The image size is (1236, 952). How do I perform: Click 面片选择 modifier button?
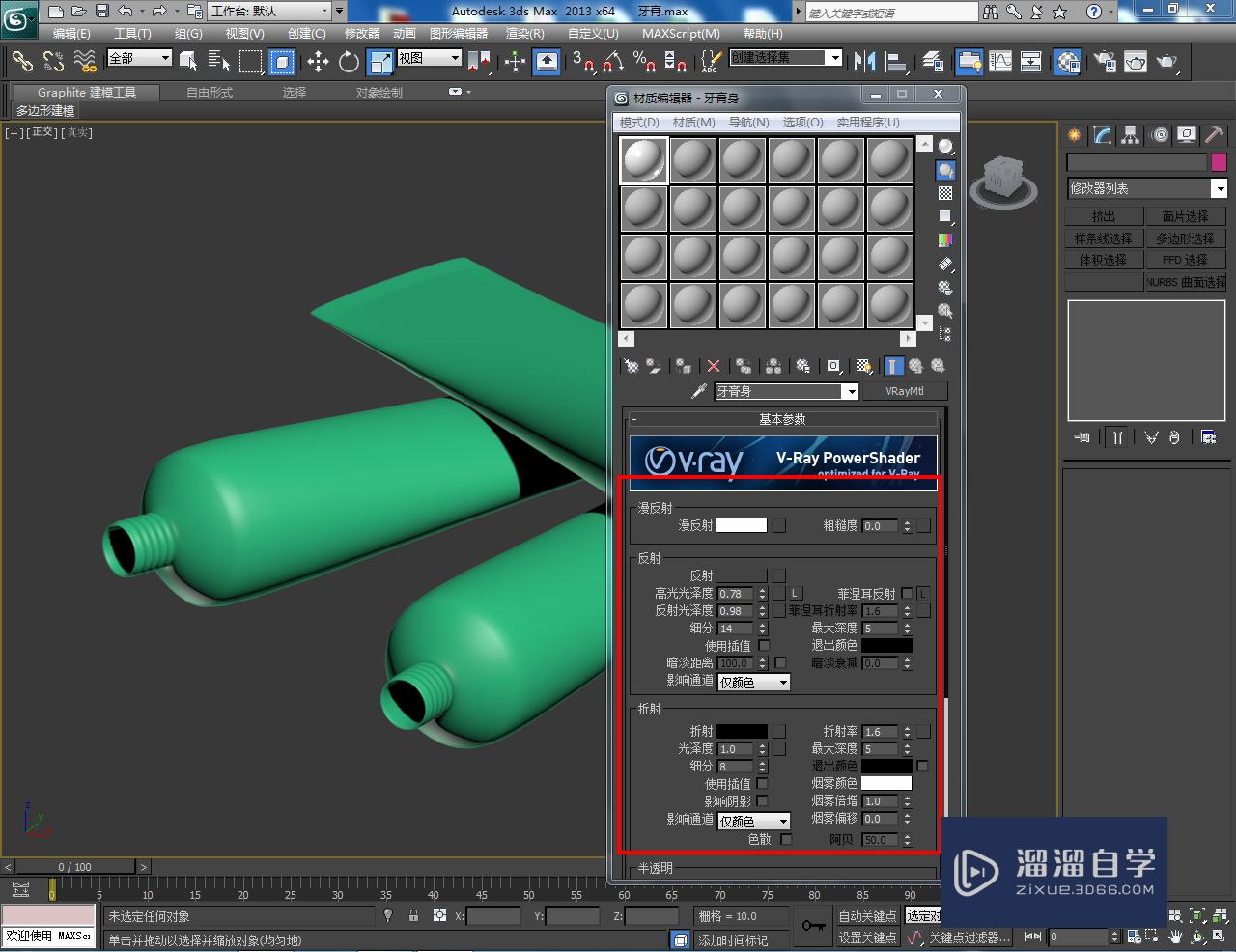tap(1186, 216)
